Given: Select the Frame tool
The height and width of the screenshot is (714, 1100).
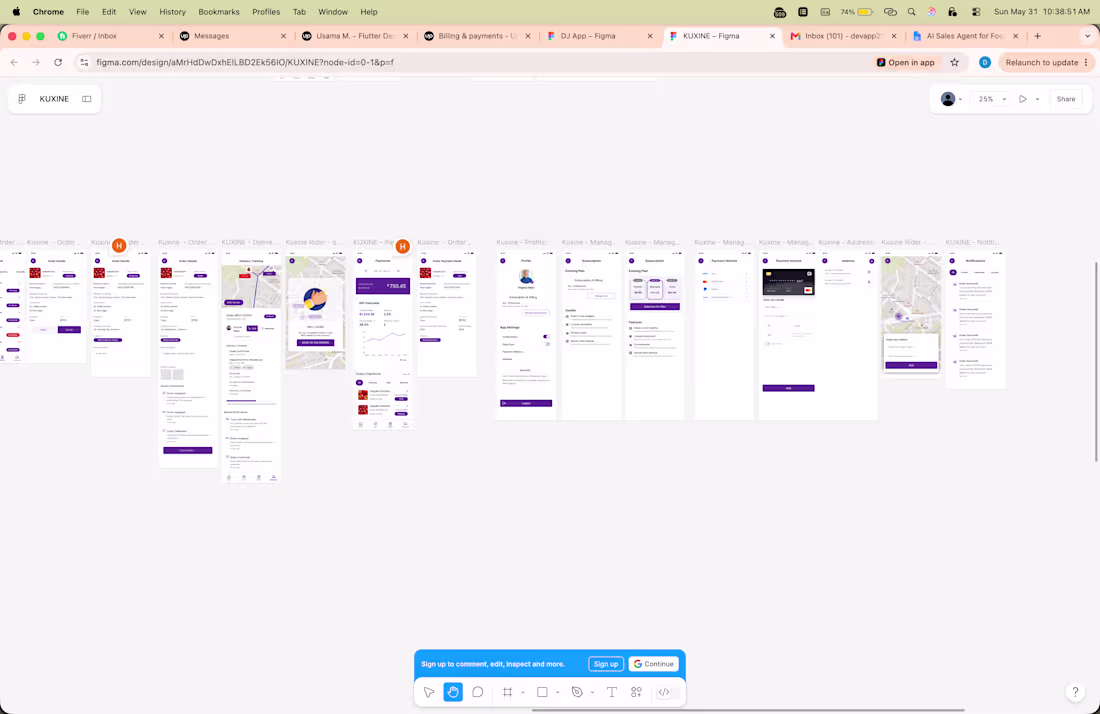Looking at the screenshot, I should (x=507, y=692).
